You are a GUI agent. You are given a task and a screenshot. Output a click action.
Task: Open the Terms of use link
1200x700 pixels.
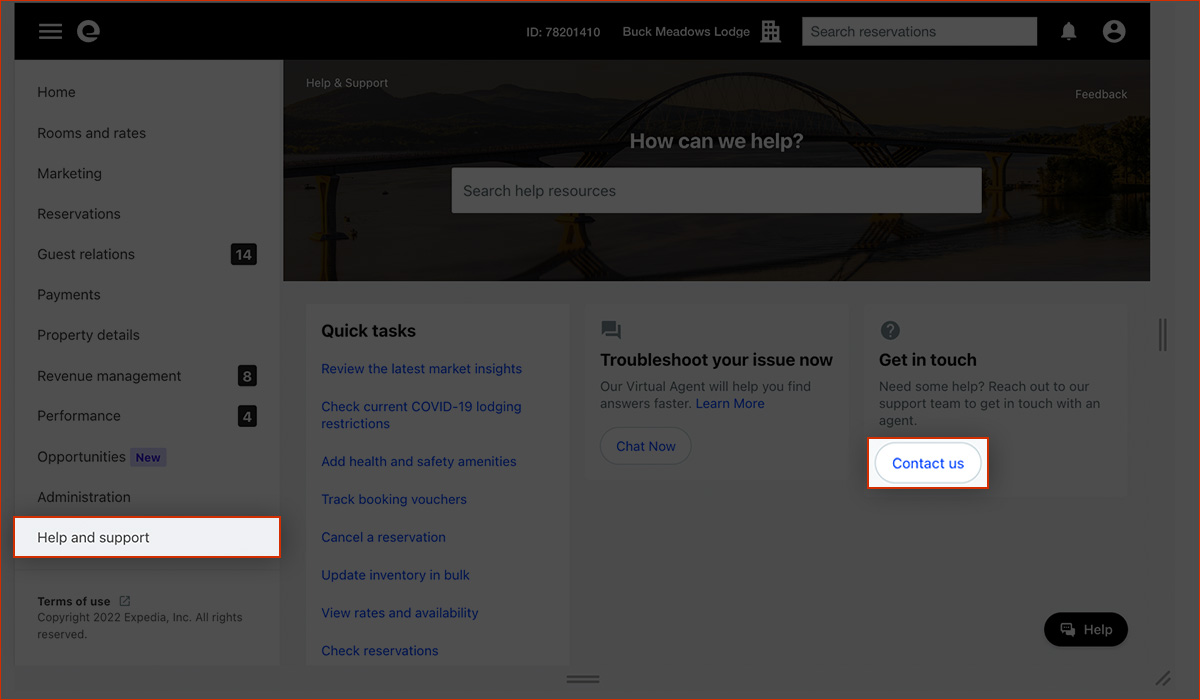(74, 601)
